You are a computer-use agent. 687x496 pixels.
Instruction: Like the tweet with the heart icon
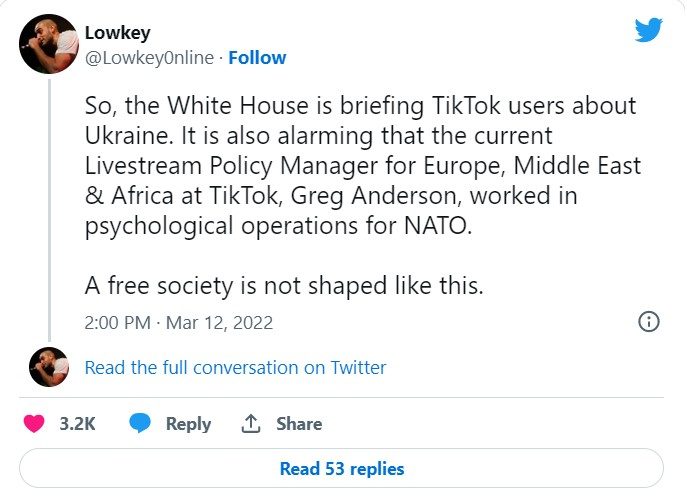[34, 423]
